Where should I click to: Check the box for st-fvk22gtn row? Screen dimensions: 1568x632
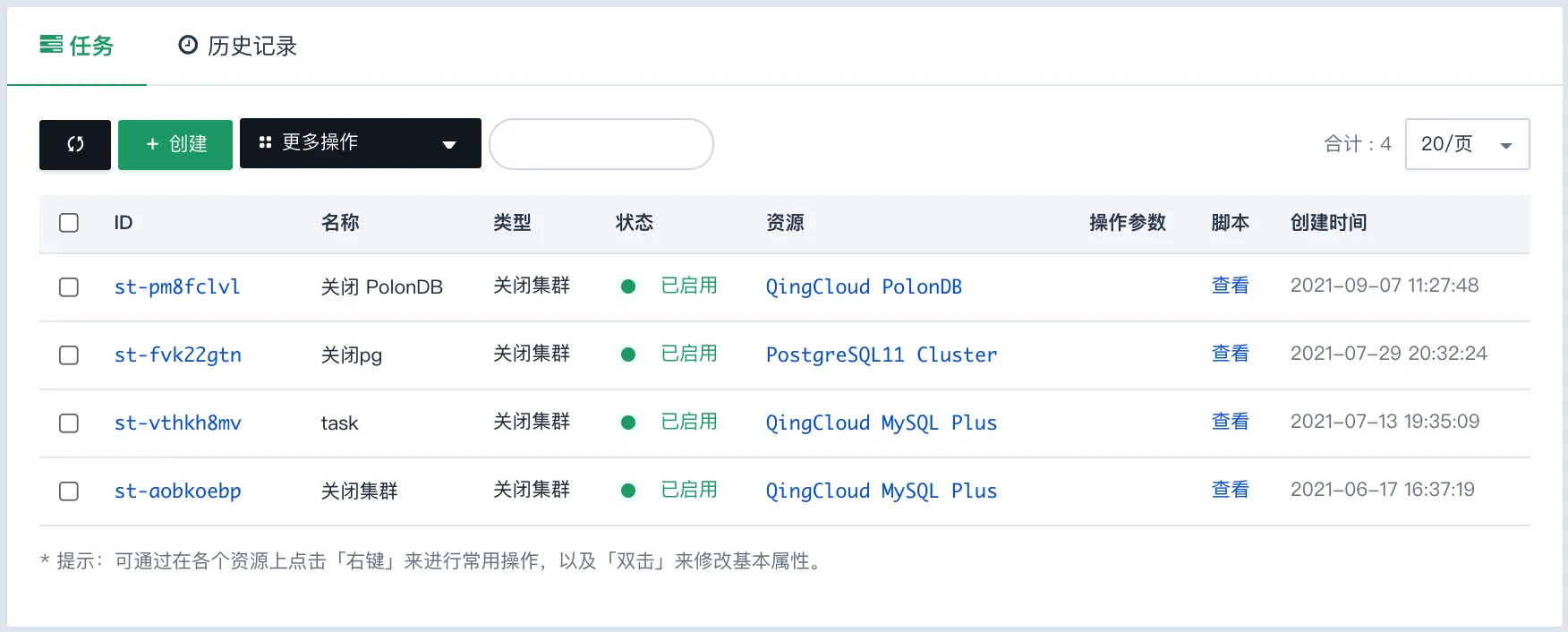69,355
